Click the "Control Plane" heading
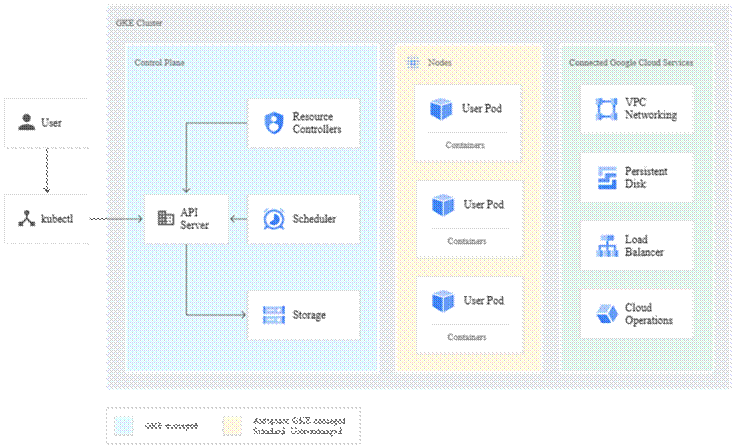This screenshot has height=448, width=736. (x=160, y=62)
